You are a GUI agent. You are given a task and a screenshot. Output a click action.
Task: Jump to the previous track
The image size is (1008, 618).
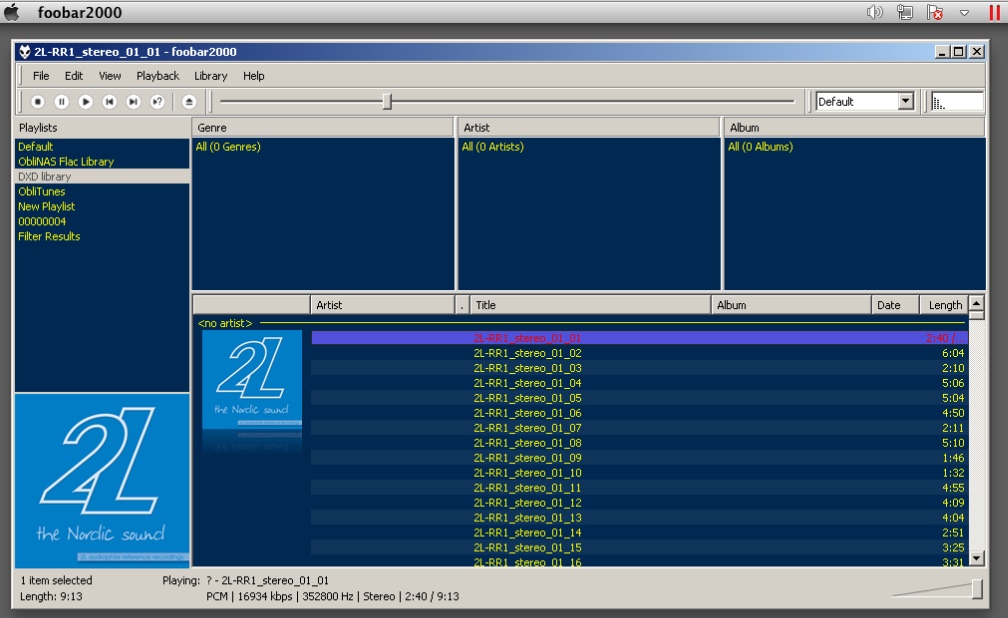(109, 102)
